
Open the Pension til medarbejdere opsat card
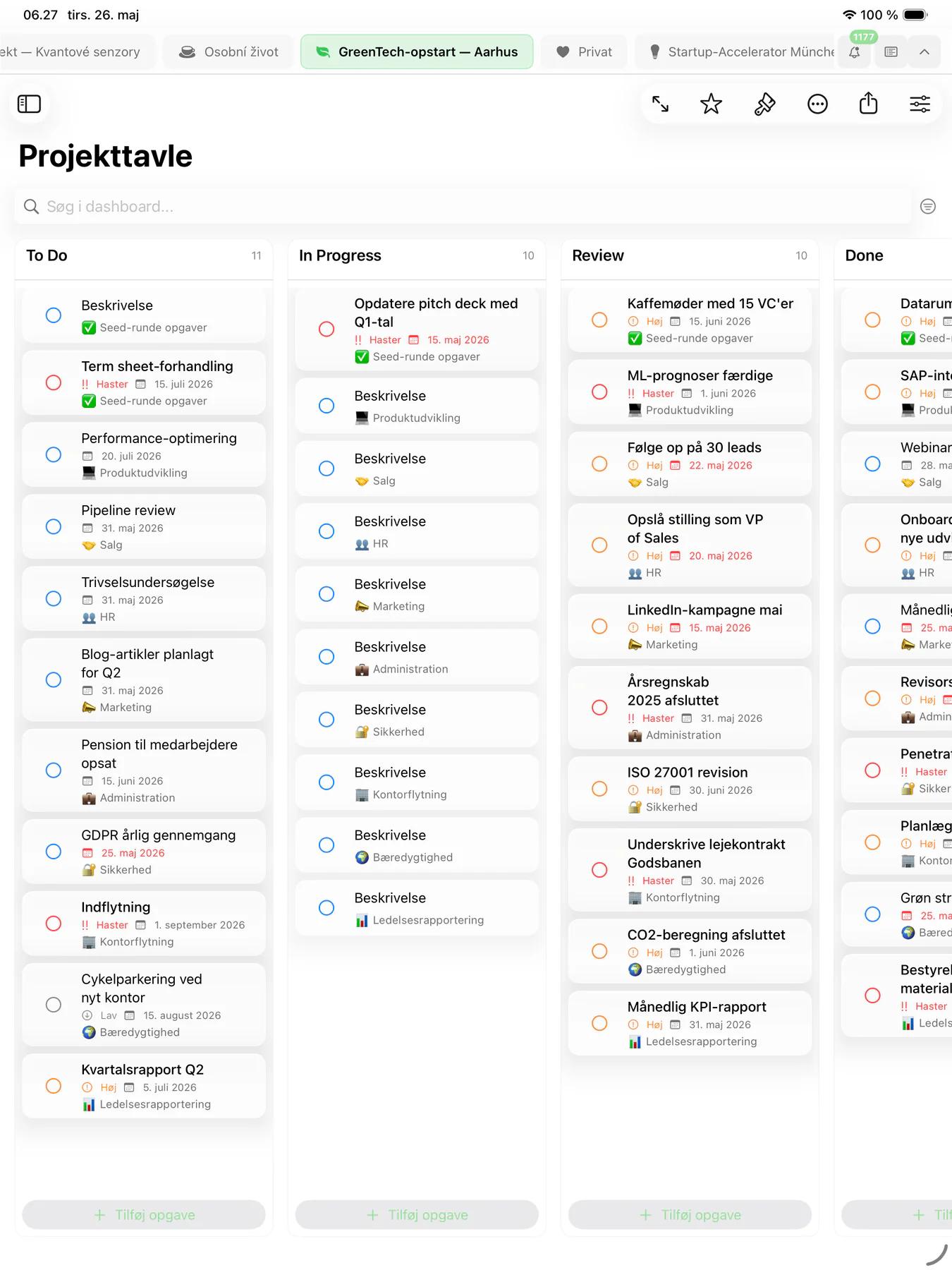click(144, 770)
